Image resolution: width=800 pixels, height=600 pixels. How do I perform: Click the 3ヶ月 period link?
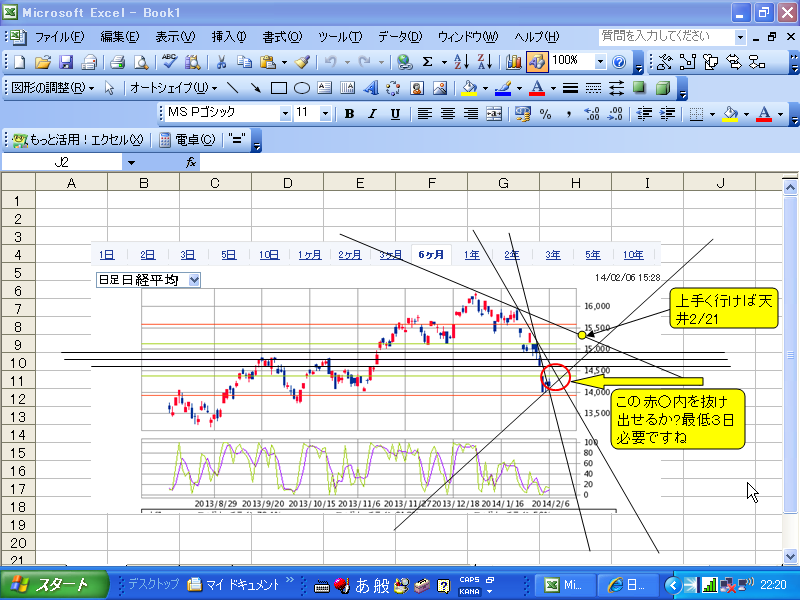[391, 255]
